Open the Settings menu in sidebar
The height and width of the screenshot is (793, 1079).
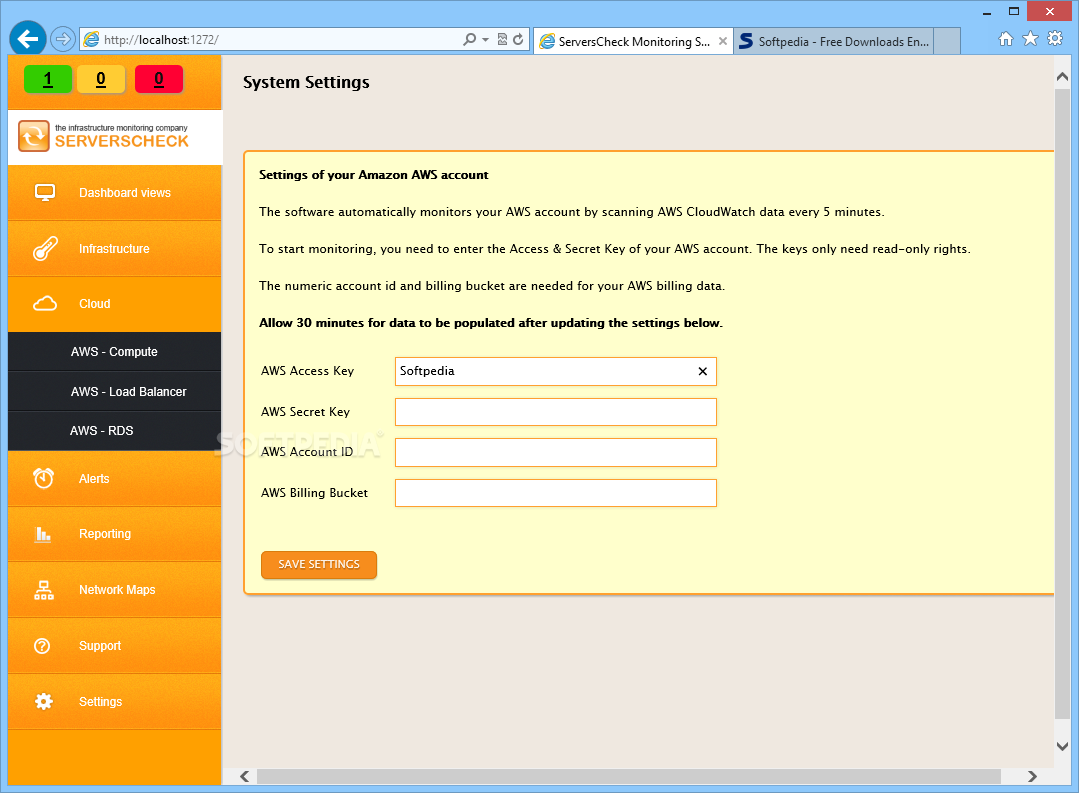pos(114,701)
